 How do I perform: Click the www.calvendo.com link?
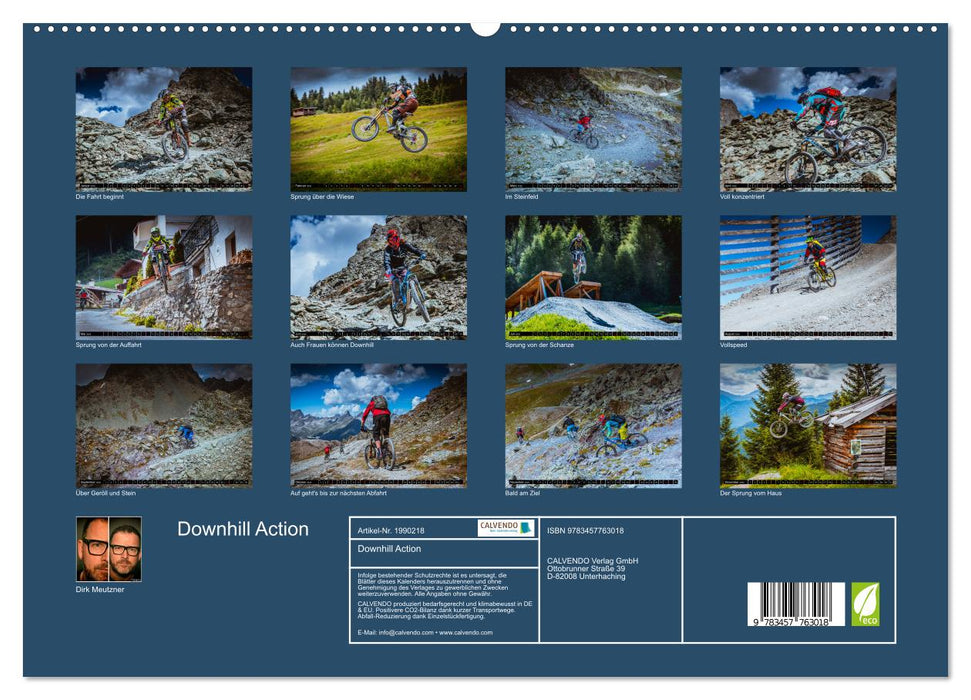coord(465,633)
